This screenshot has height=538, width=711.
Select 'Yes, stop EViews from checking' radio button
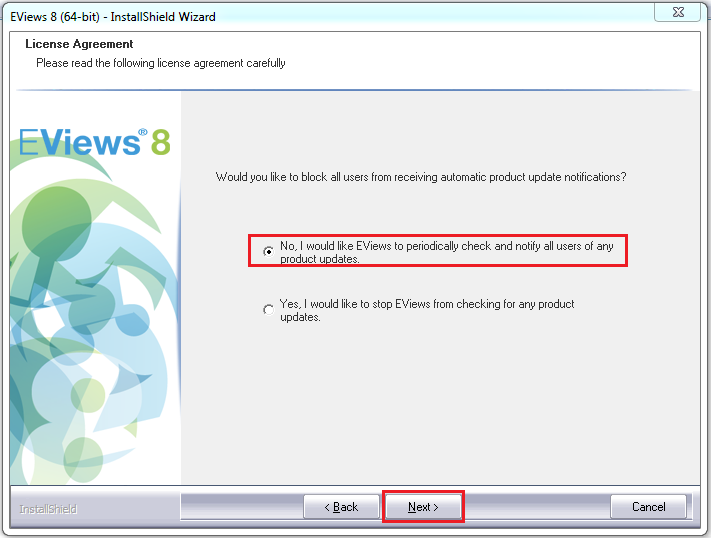click(x=268, y=310)
